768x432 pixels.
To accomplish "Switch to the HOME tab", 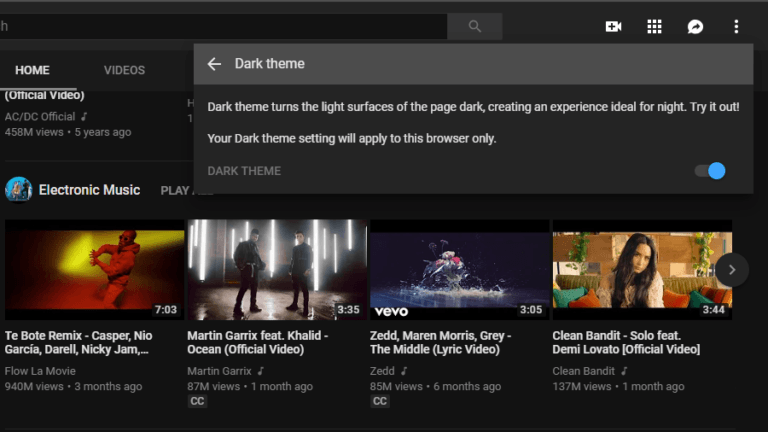I will pos(32,70).
